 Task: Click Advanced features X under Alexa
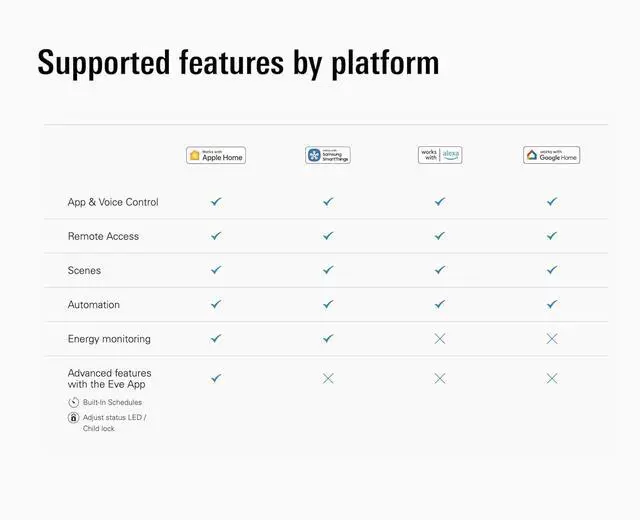[x=440, y=378]
